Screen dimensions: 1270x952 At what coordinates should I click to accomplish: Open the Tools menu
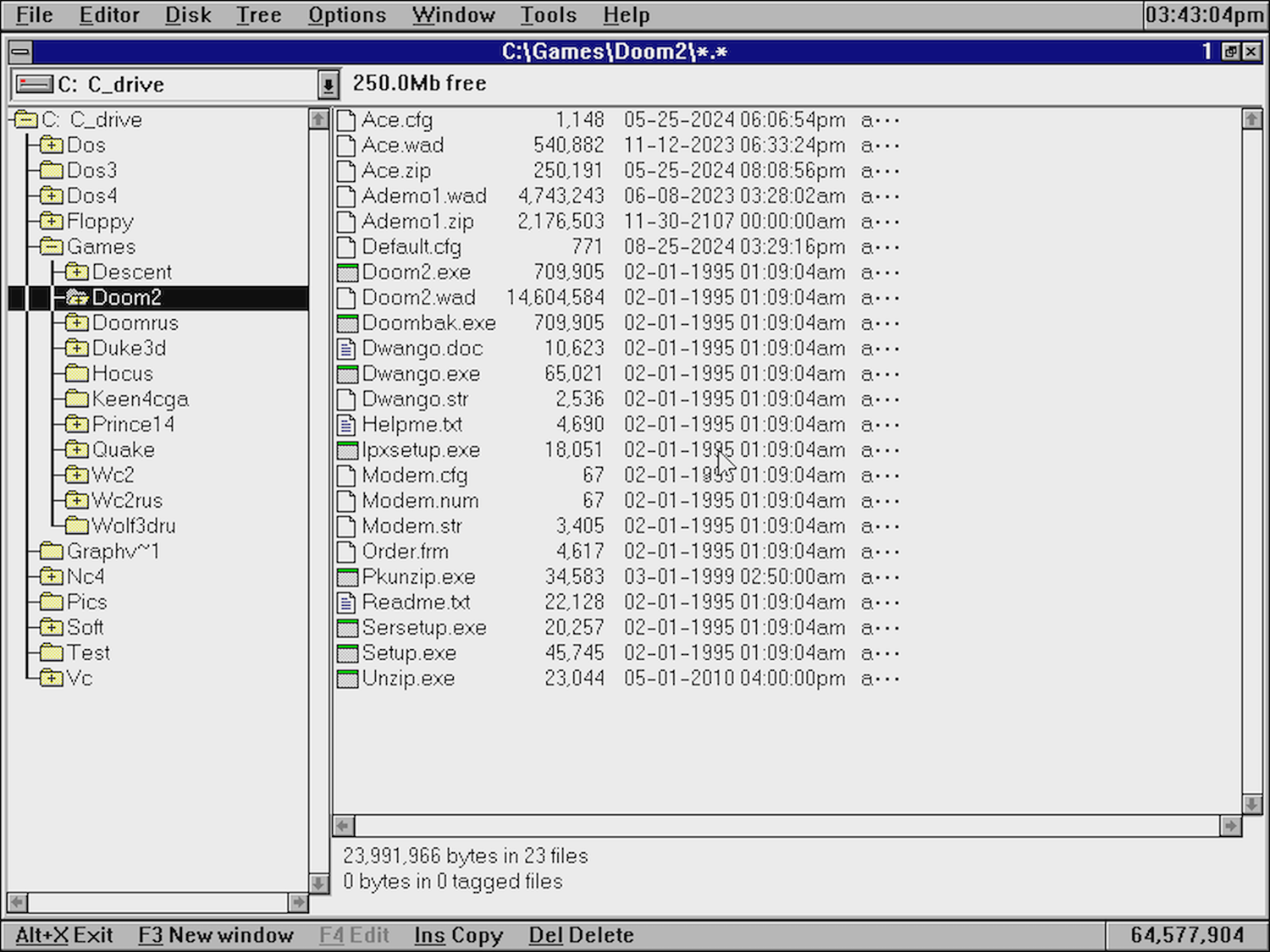click(548, 15)
